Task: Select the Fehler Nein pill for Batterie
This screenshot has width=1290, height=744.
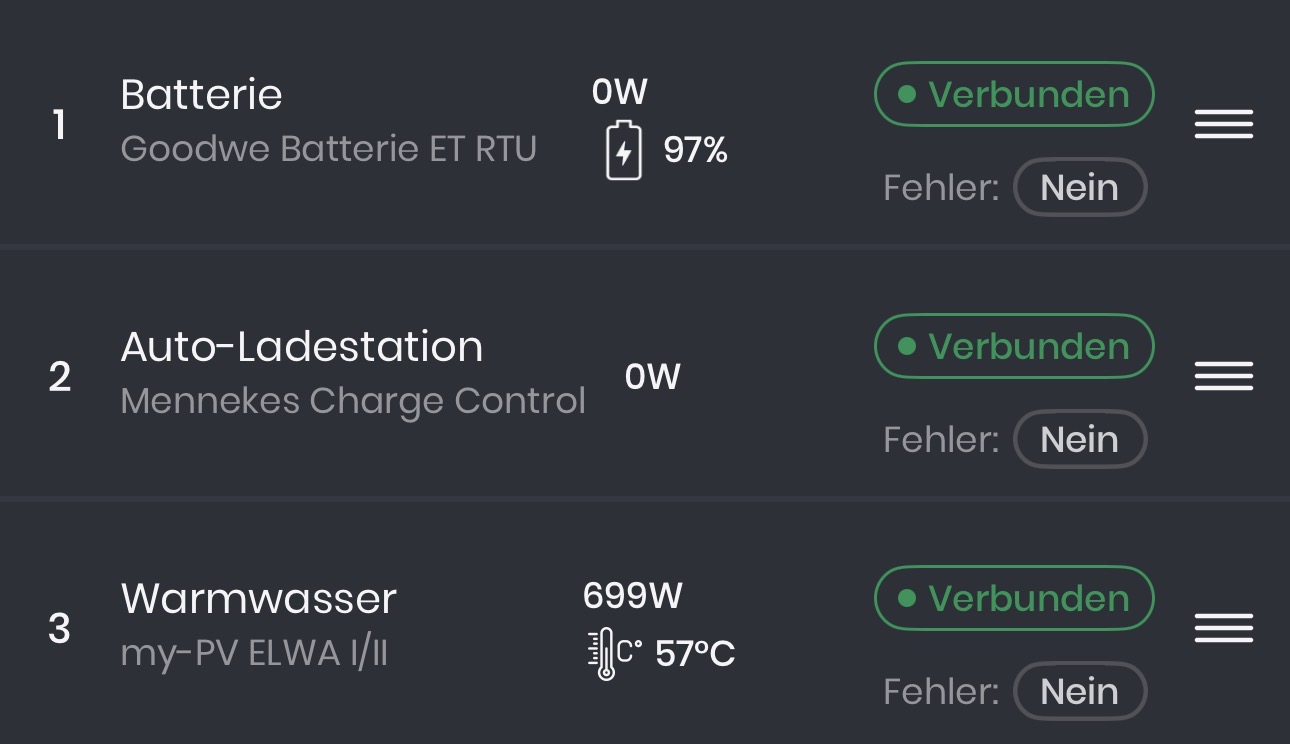Action: coord(1080,187)
